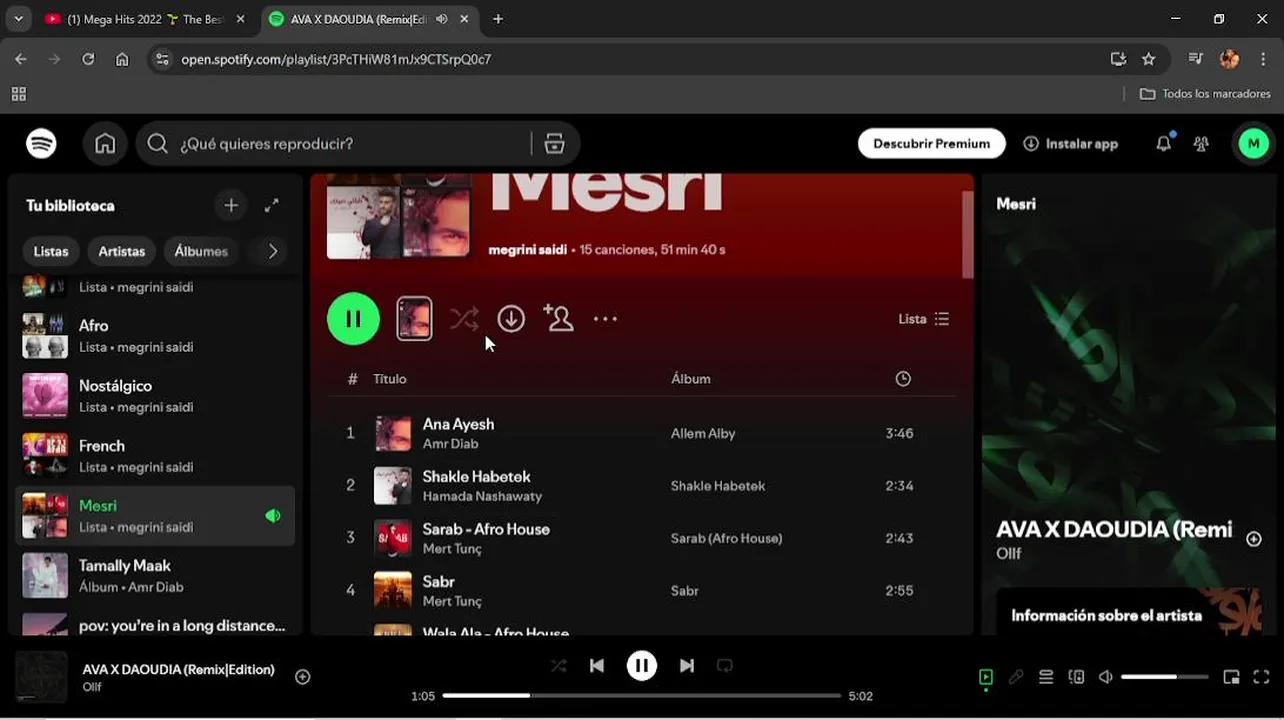The height and width of the screenshot is (720, 1284).
Task: Download the Mesri playlist
Action: 511,319
